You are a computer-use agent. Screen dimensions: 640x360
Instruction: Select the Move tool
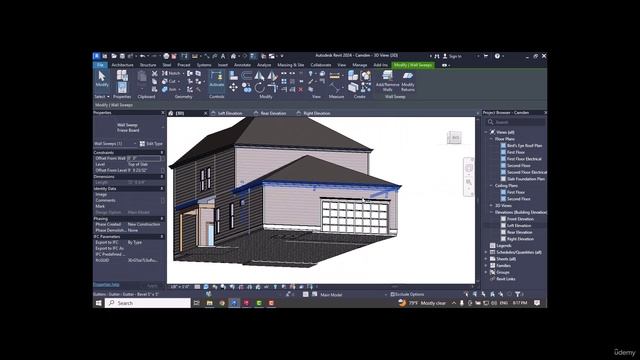coord(233,87)
